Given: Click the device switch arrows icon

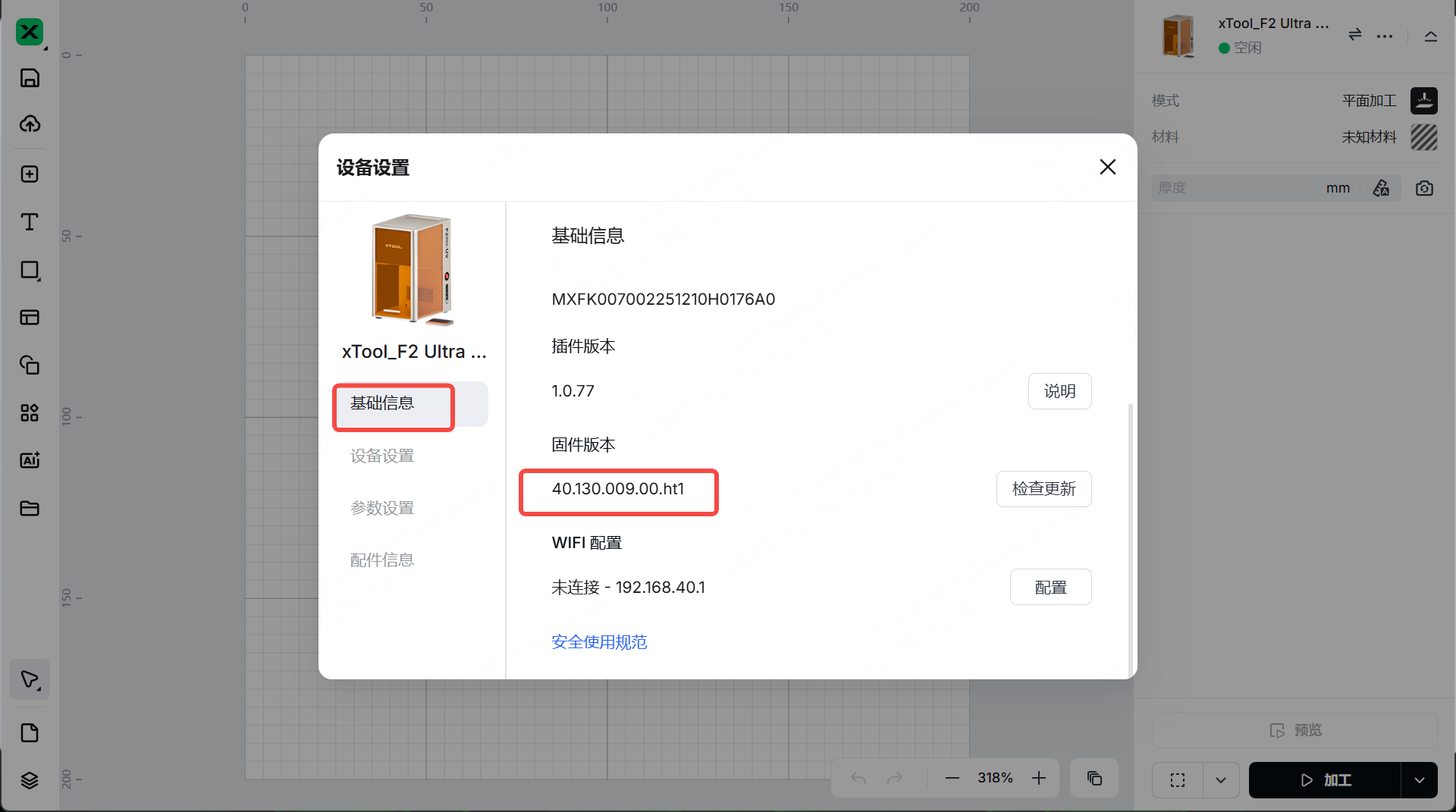Looking at the screenshot, I should (1354, 35).
